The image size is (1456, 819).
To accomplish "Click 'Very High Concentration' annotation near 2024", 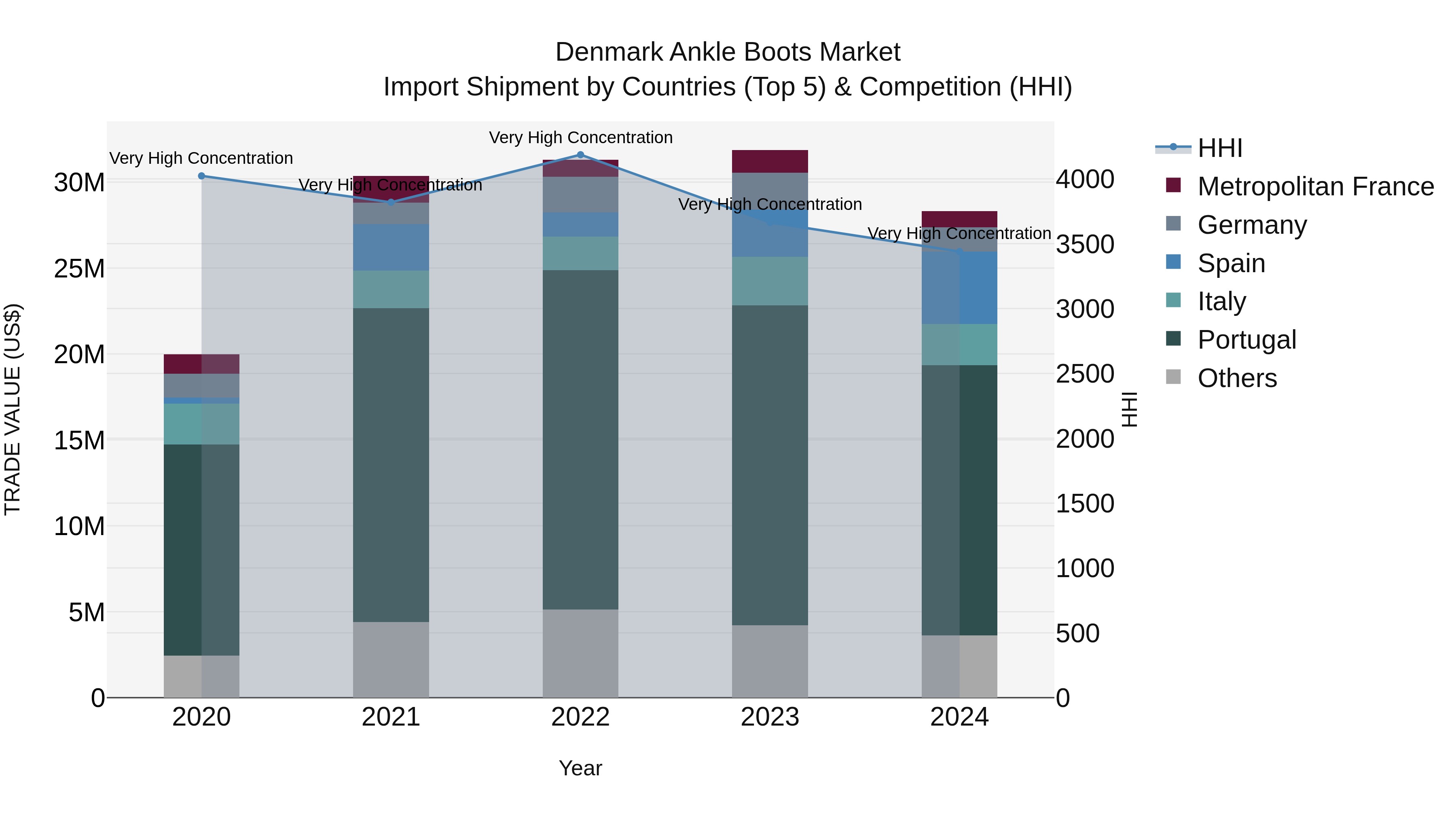I will click(959, 233).
